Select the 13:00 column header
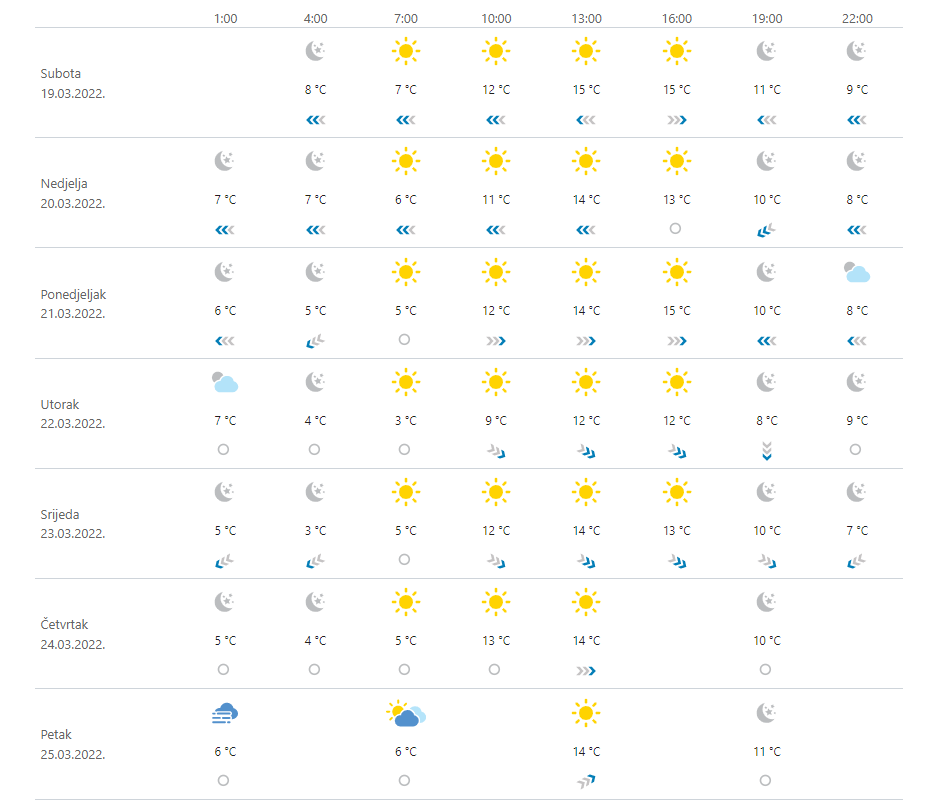 click(x=586, y=18)
